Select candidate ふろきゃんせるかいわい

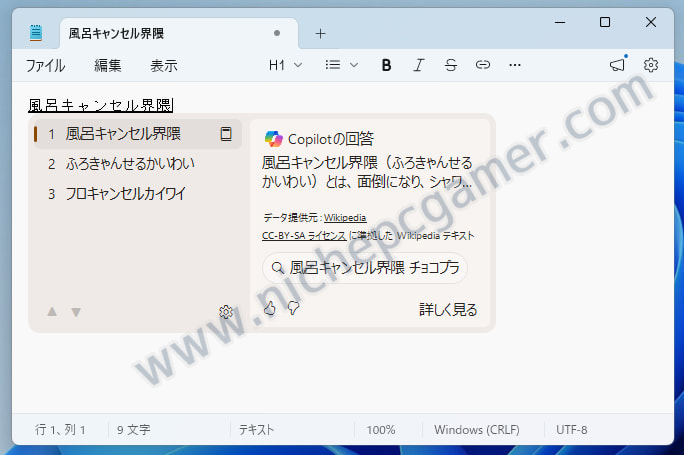tap(130, 164)
